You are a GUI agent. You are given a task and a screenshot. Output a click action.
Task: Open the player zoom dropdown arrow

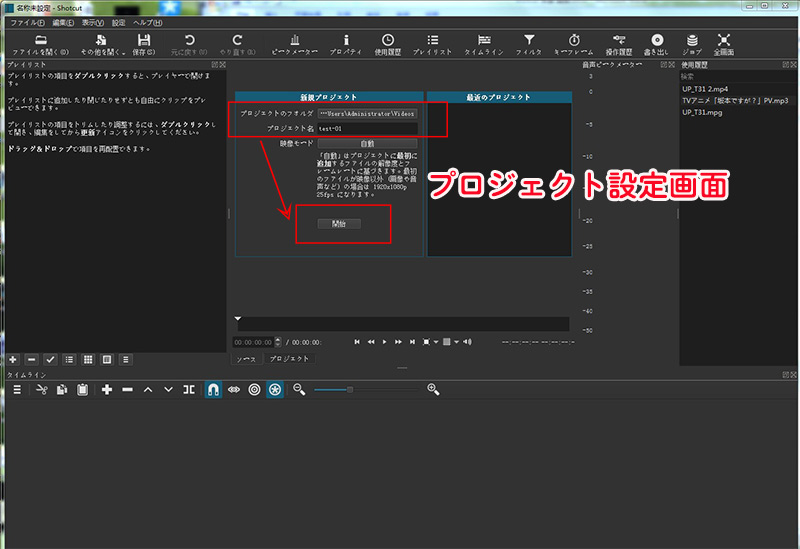[436, 342]
